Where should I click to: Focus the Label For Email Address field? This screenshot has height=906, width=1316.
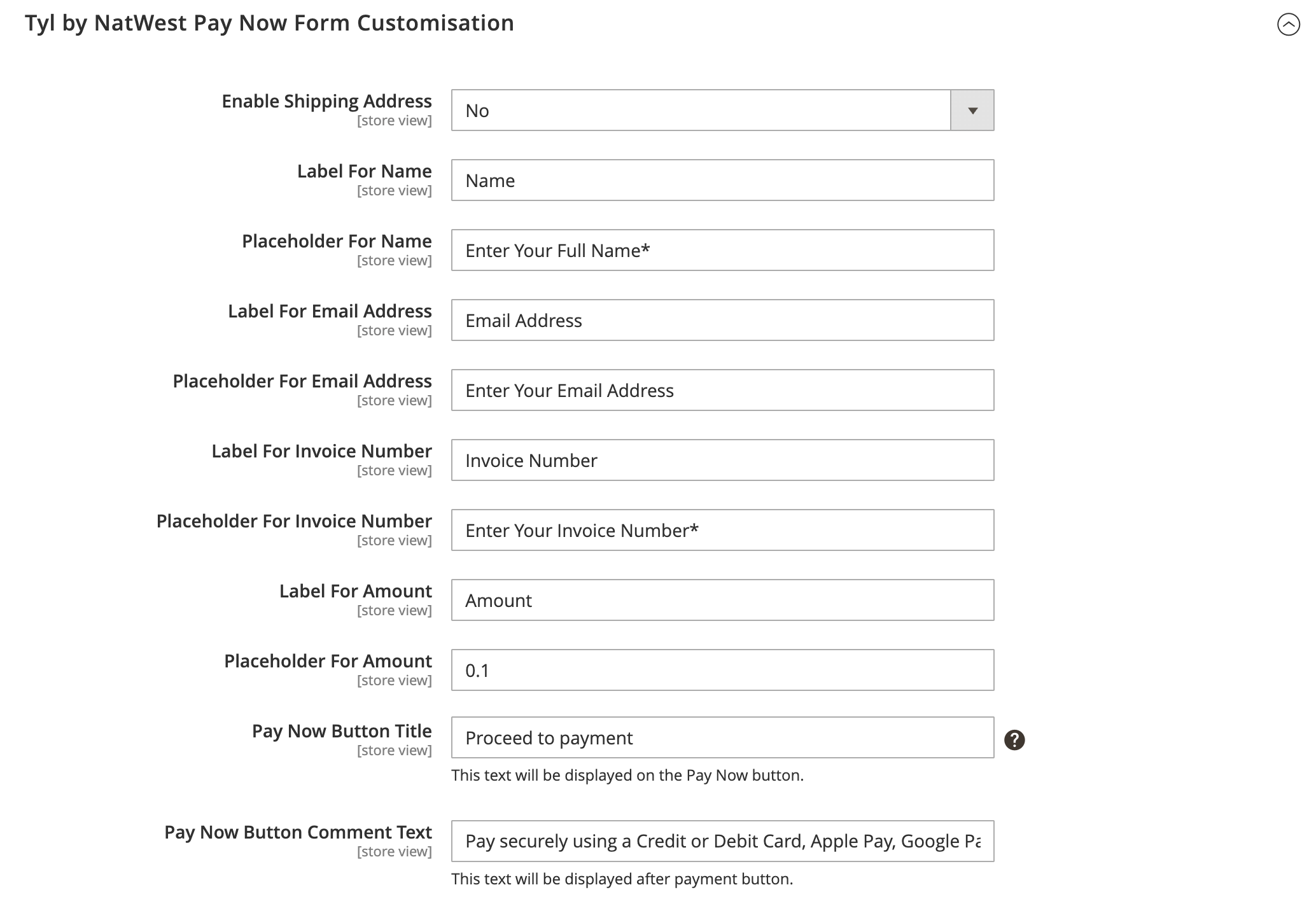722,320
